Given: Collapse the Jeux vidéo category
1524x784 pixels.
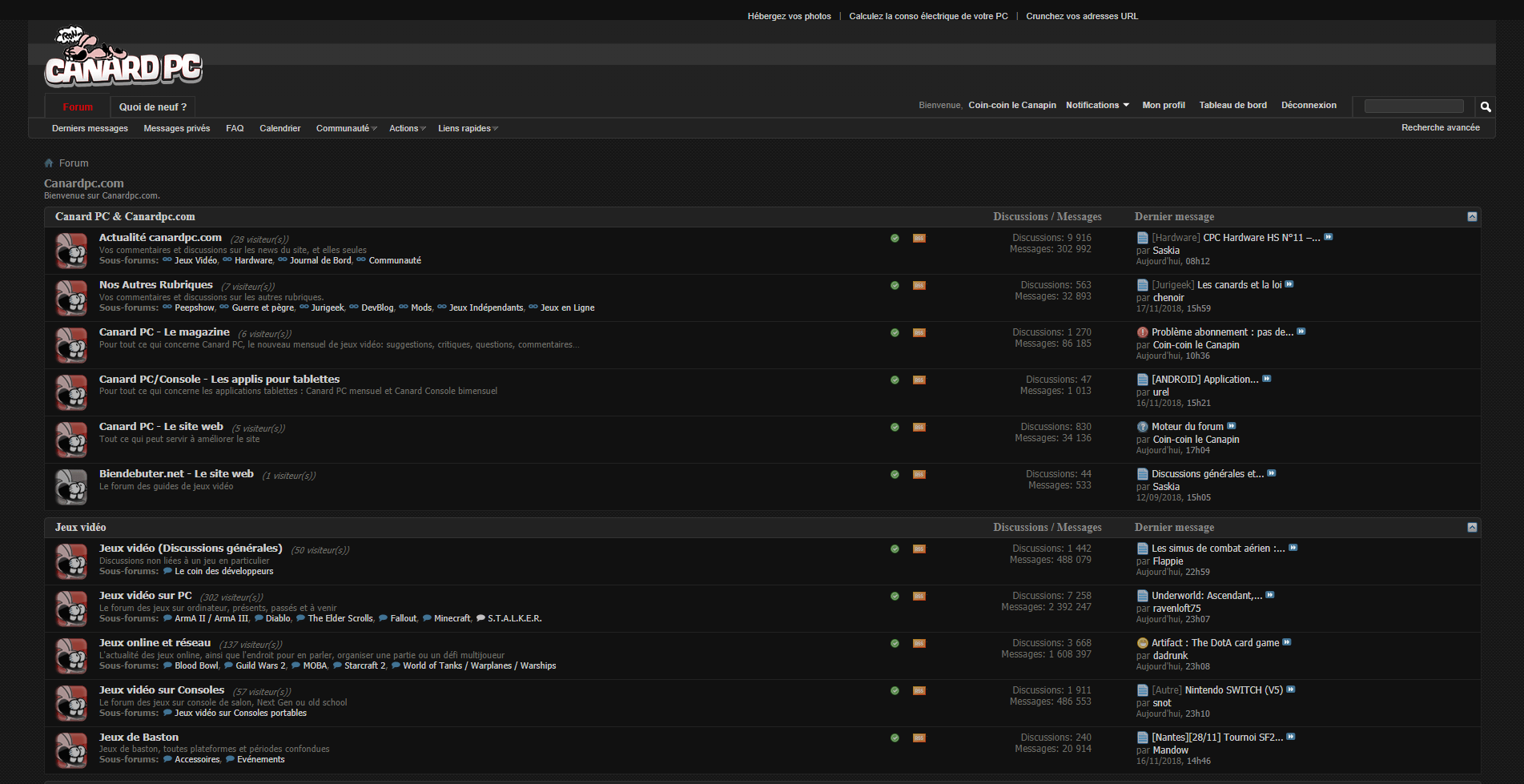Looking at the screenshot, I should coord(1472,528).
